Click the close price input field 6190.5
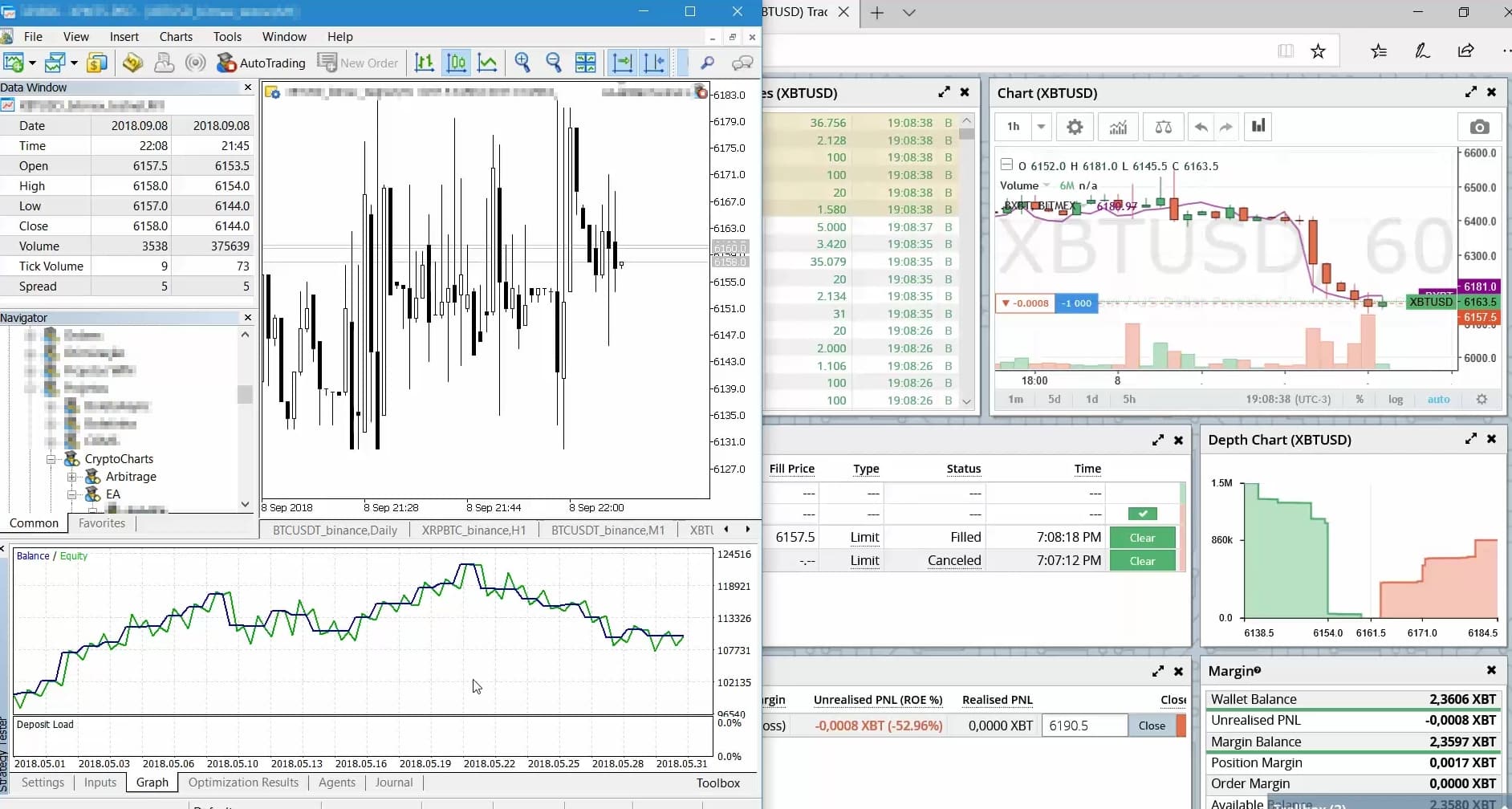This screenshot has height=809, width=1512. pyautogui.click(x=1083, y=726)
